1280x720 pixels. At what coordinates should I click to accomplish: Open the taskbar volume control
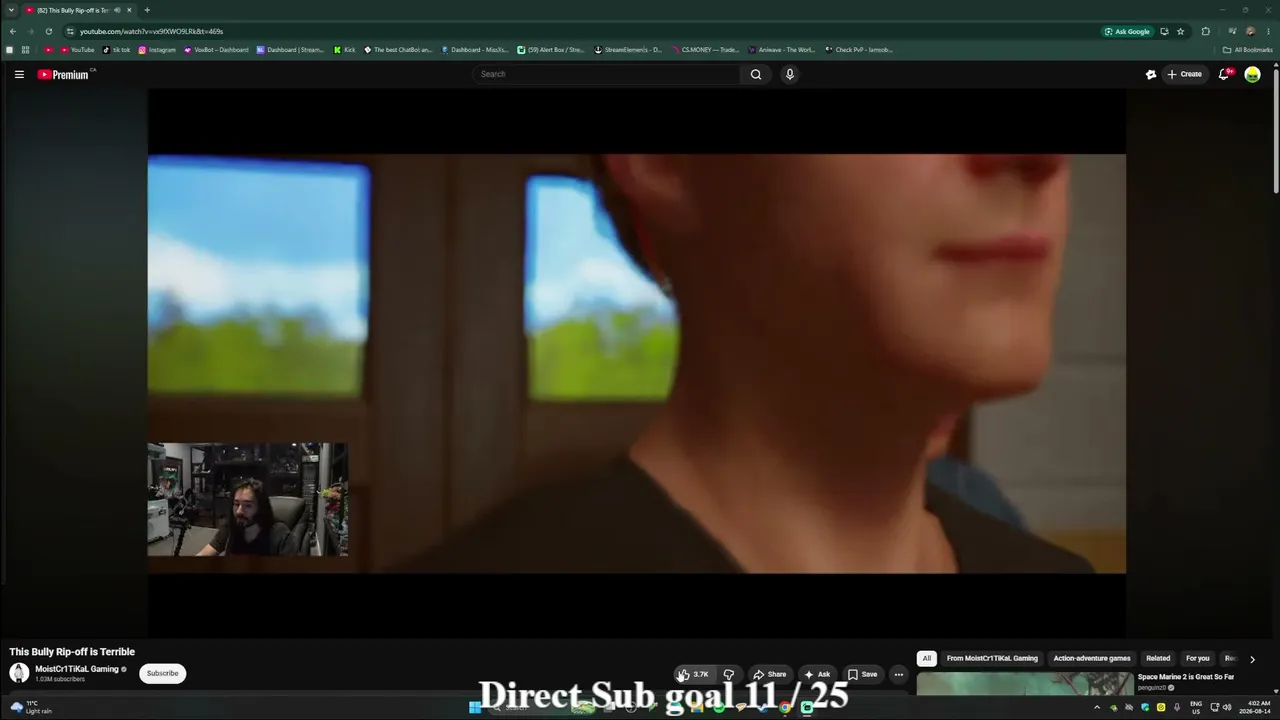tap(1227, 708)
